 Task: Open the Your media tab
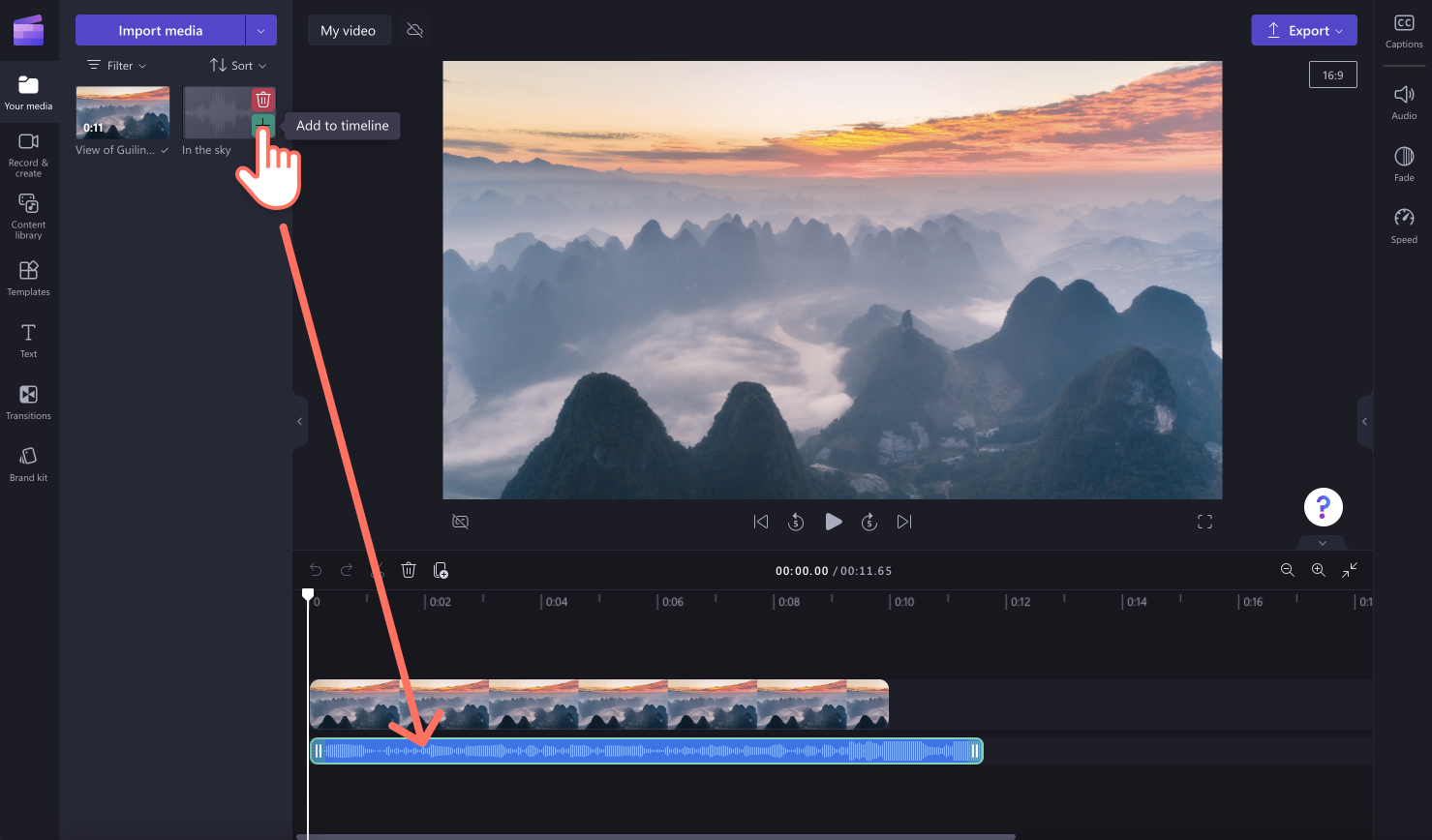[29, 93]
